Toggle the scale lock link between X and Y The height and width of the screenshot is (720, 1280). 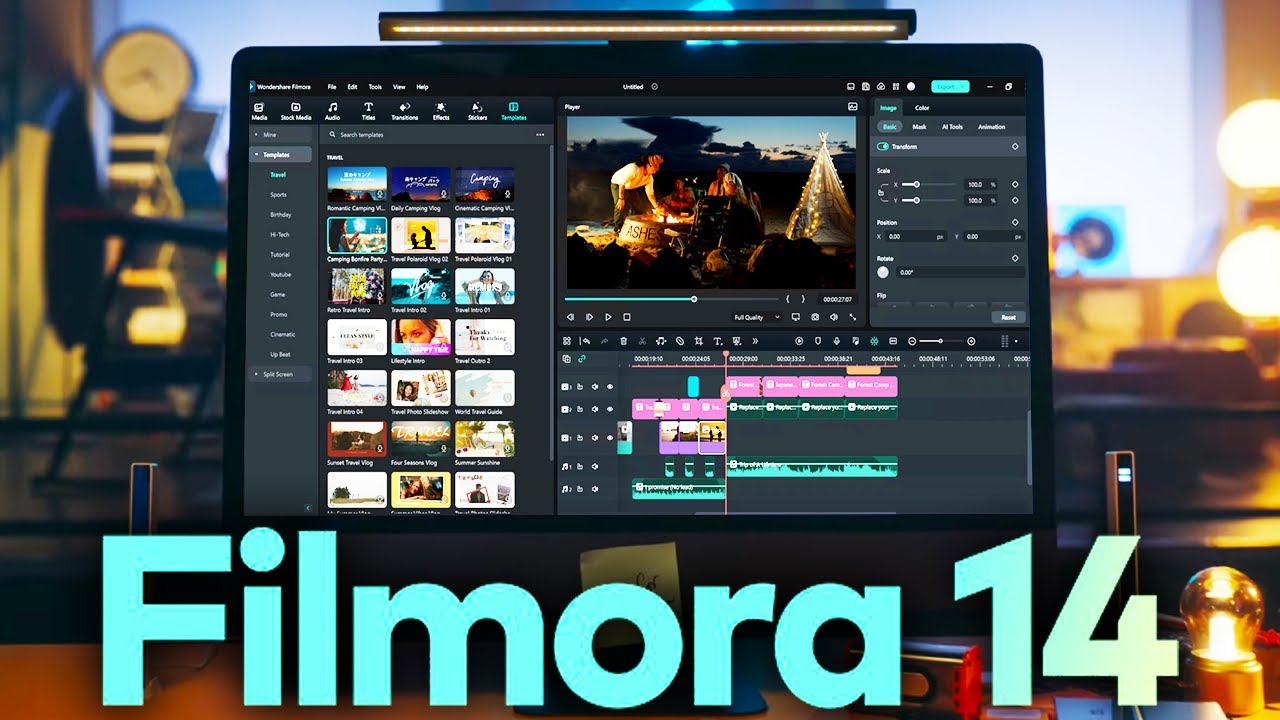[881, 192]
